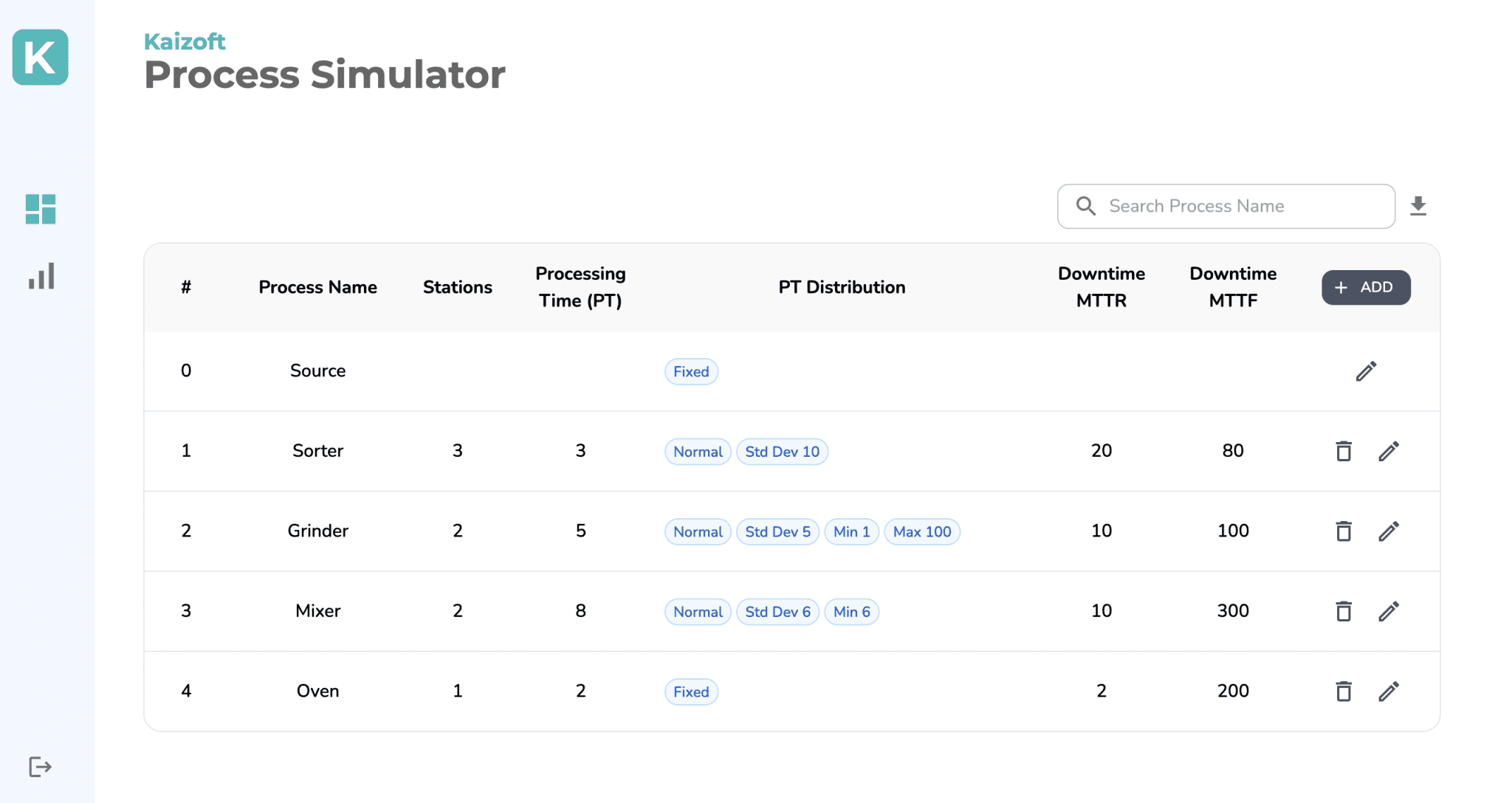Click the Max 100 chip for Grinder
The height and width of the screenshot is (803, 1512).
point(922,531)
